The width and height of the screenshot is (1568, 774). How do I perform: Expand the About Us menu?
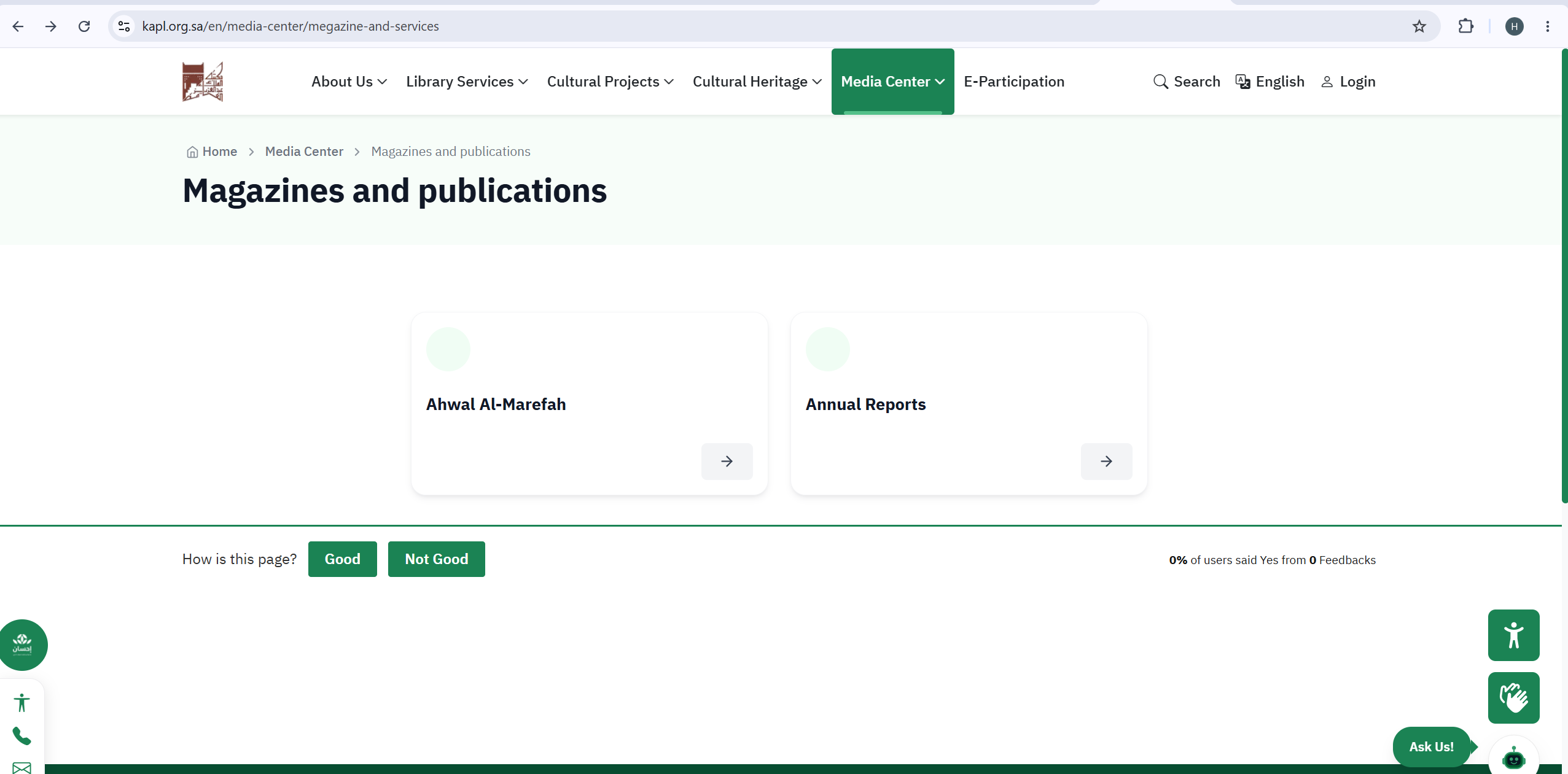(x=349, y=82)
